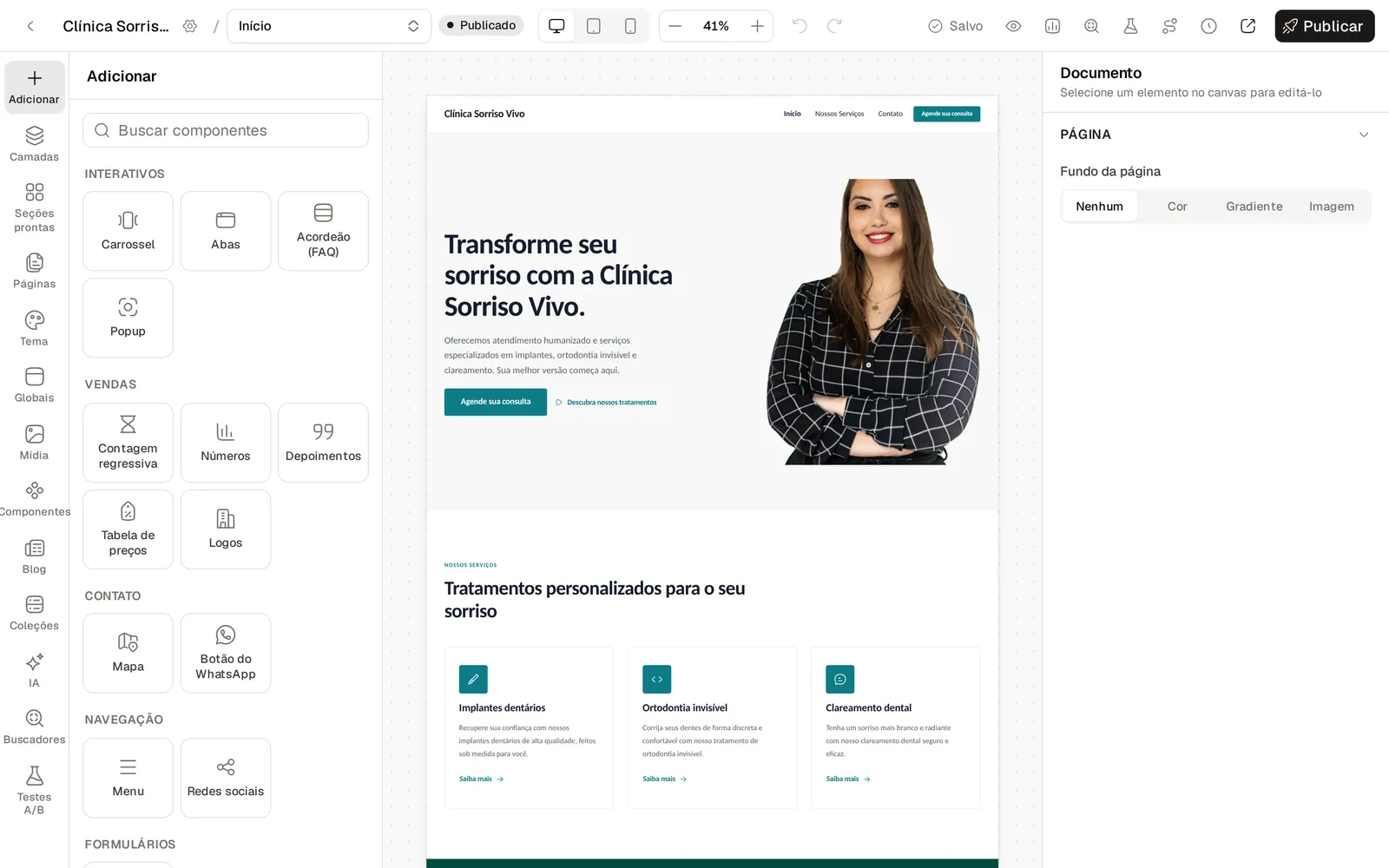Click the preview eye icon
Image resolution: width=1389 pixels, height=868 pixels.
point(1013,26)
